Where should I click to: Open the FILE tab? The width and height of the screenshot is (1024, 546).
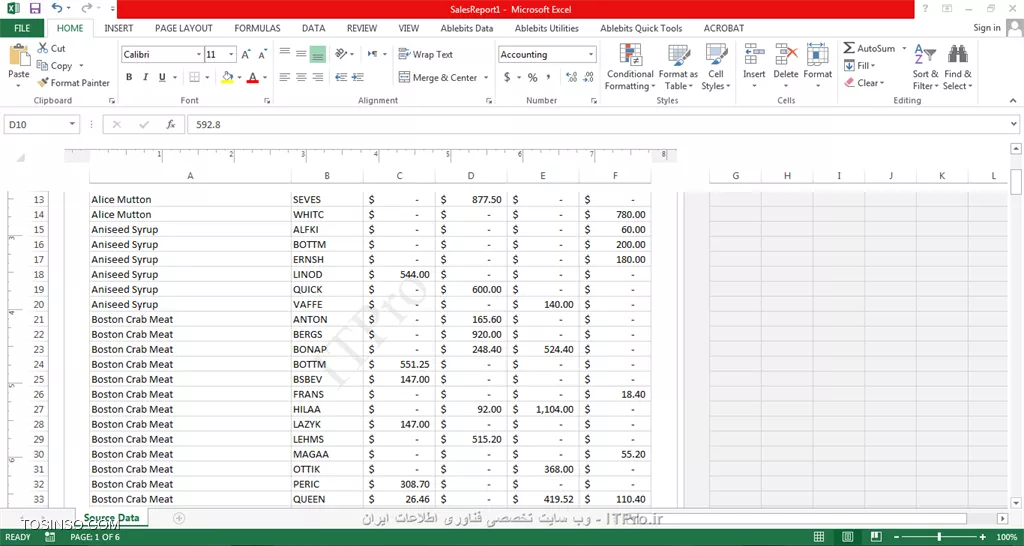pos(22,28)
